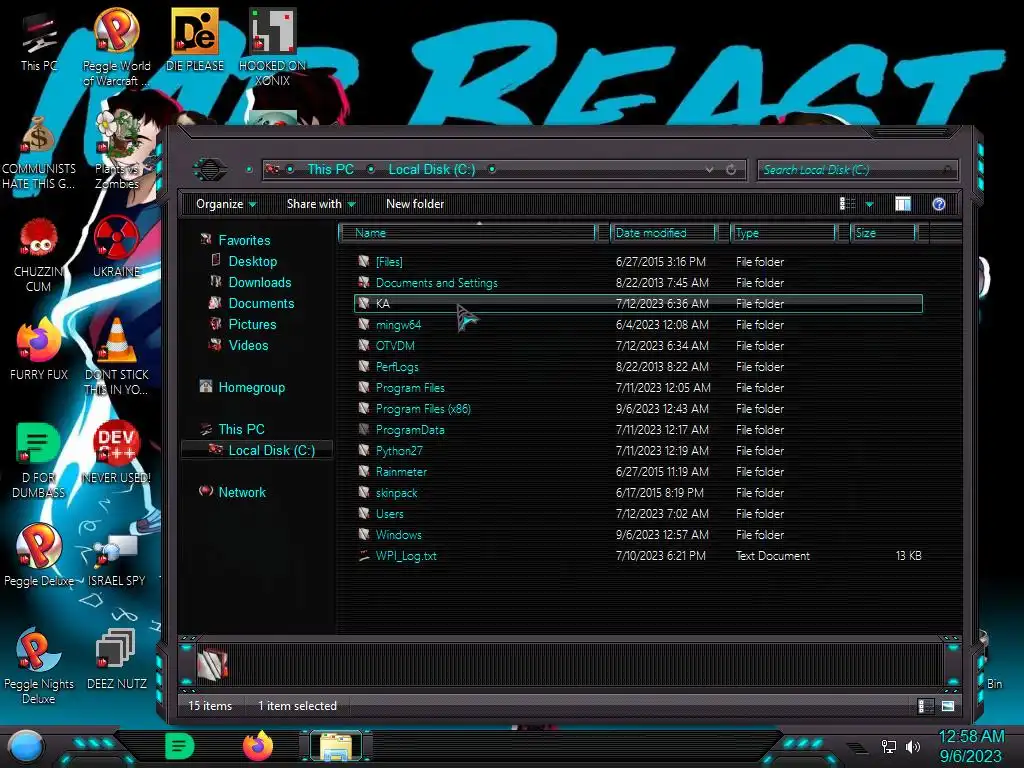
Task: Sort by the Type column header
Action: [x=783, y=233]
